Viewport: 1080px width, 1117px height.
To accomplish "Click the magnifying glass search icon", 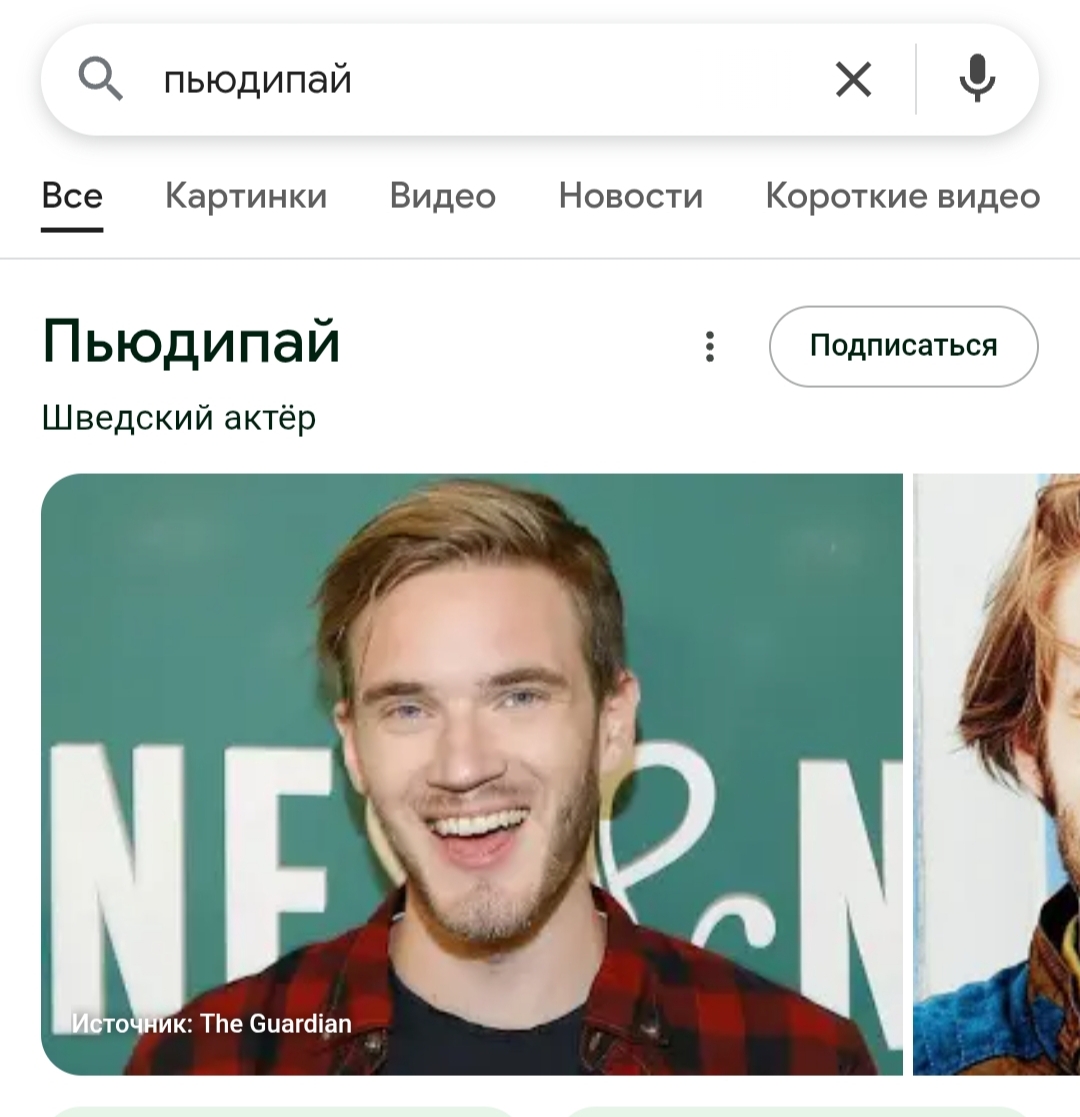I will tap(100, 79).
